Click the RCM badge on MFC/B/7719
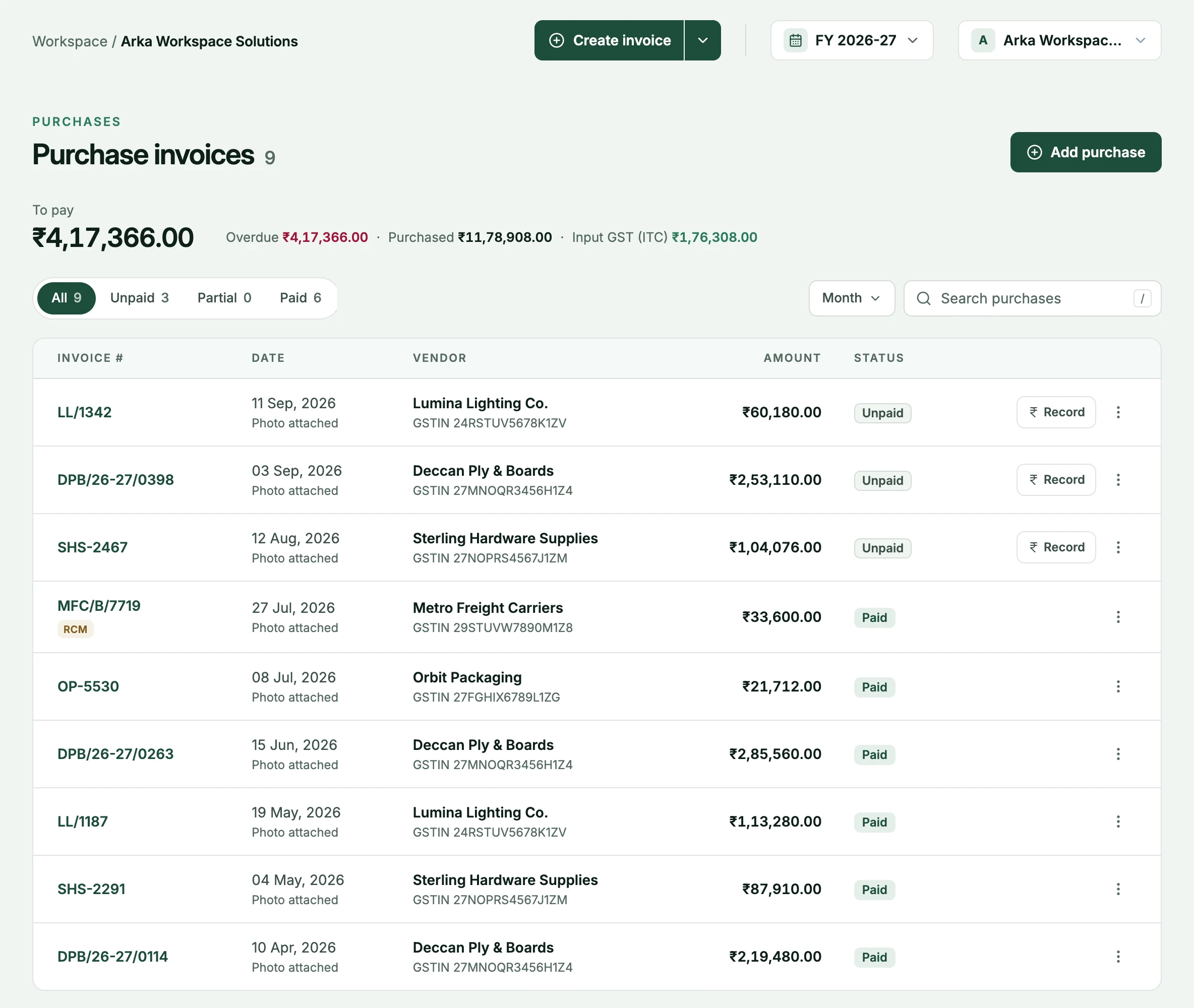The width and height of the screenshot is (1194, 1008). pyautogui.click(x=76, y=629)
